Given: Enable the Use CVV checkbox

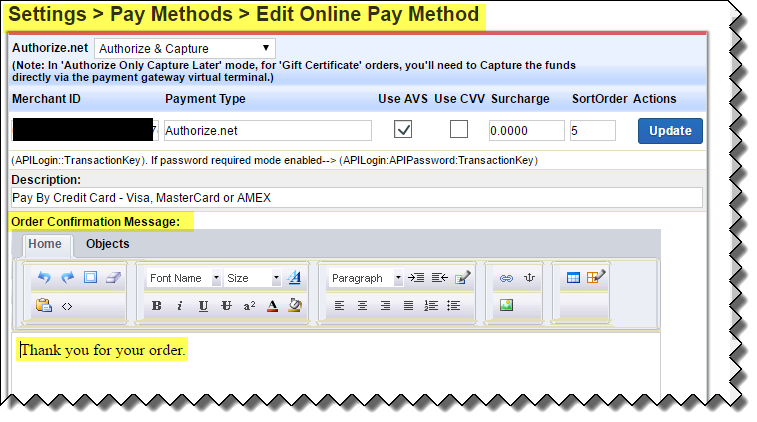Looking at the screenshot, I should click(459, 130).
